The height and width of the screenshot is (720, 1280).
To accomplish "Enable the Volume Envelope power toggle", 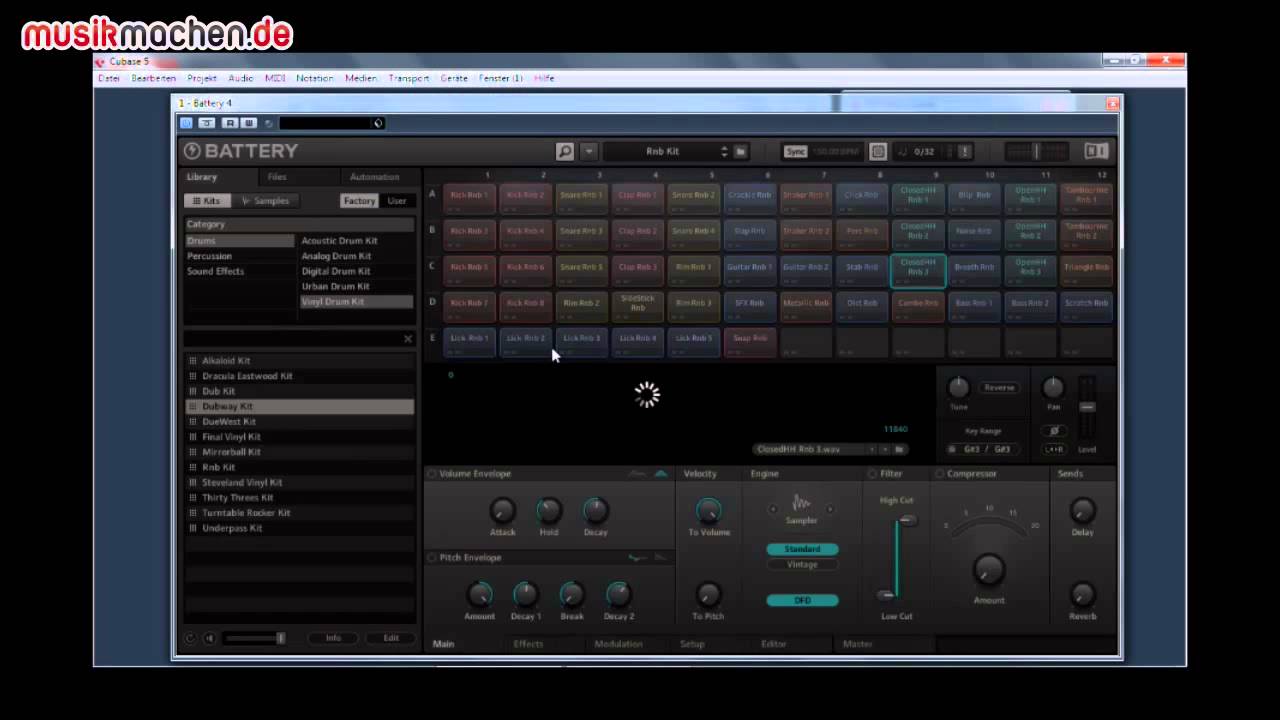I will coord(432,474).
